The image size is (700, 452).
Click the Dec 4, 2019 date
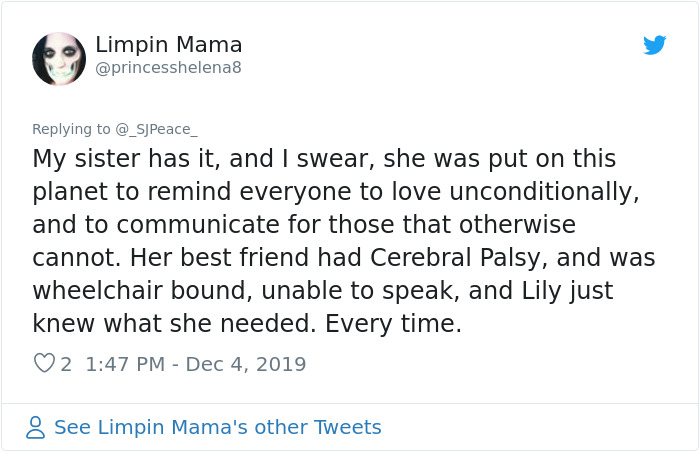coord(246,365)
